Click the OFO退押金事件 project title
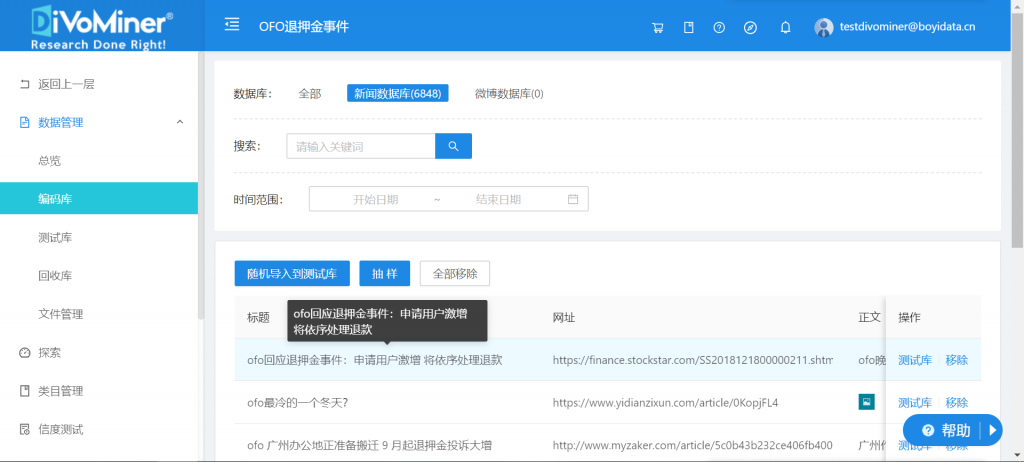Image resolution: width=1024 pixels, height=462 pixels. click(x=304, y=27)
